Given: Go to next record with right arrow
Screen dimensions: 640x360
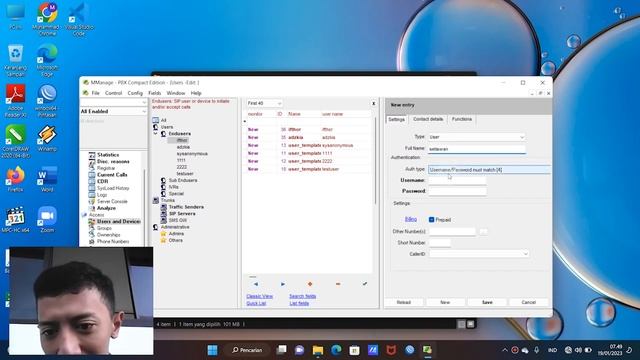Looking at the screenshot, I should [x=283, y=284].
